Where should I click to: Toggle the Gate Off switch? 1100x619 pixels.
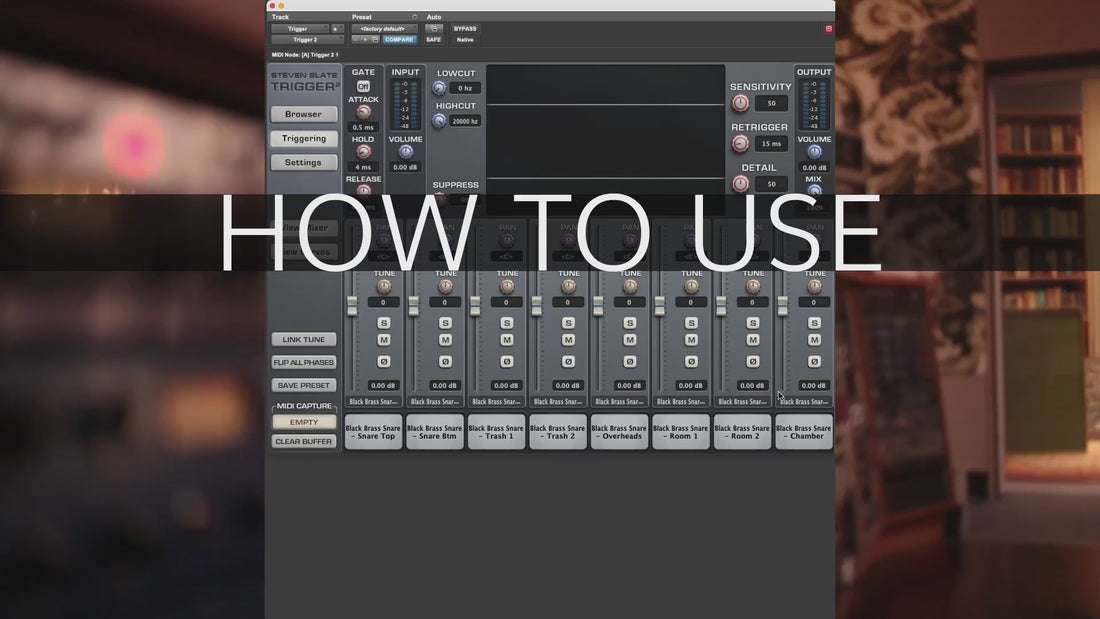click(x=363, y=86)
